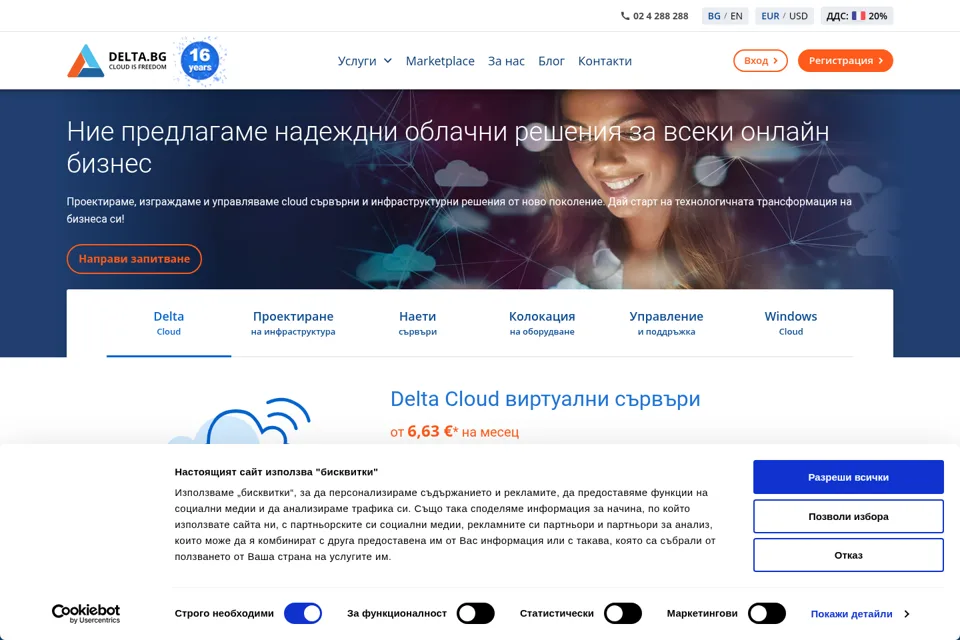
Task: Select the Delta Cloud tab
Action: (x=168, y=323)
